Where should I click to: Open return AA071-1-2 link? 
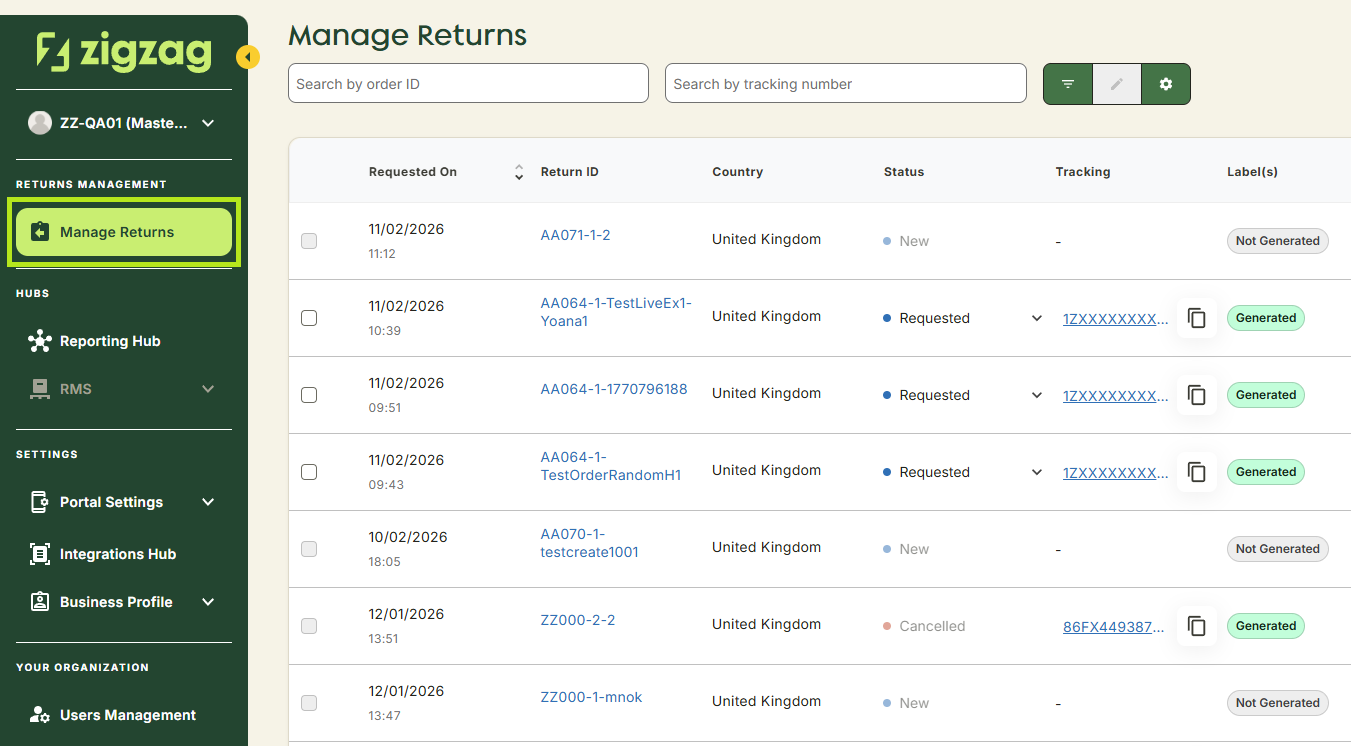(x=575, y=235)
